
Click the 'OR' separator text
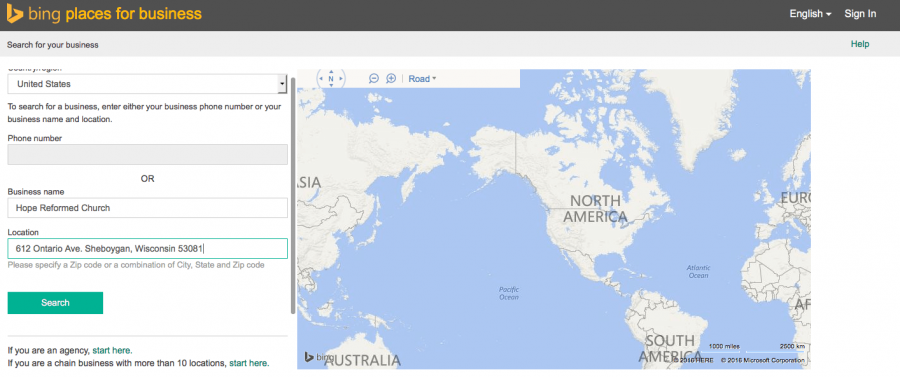coord(148,178)
